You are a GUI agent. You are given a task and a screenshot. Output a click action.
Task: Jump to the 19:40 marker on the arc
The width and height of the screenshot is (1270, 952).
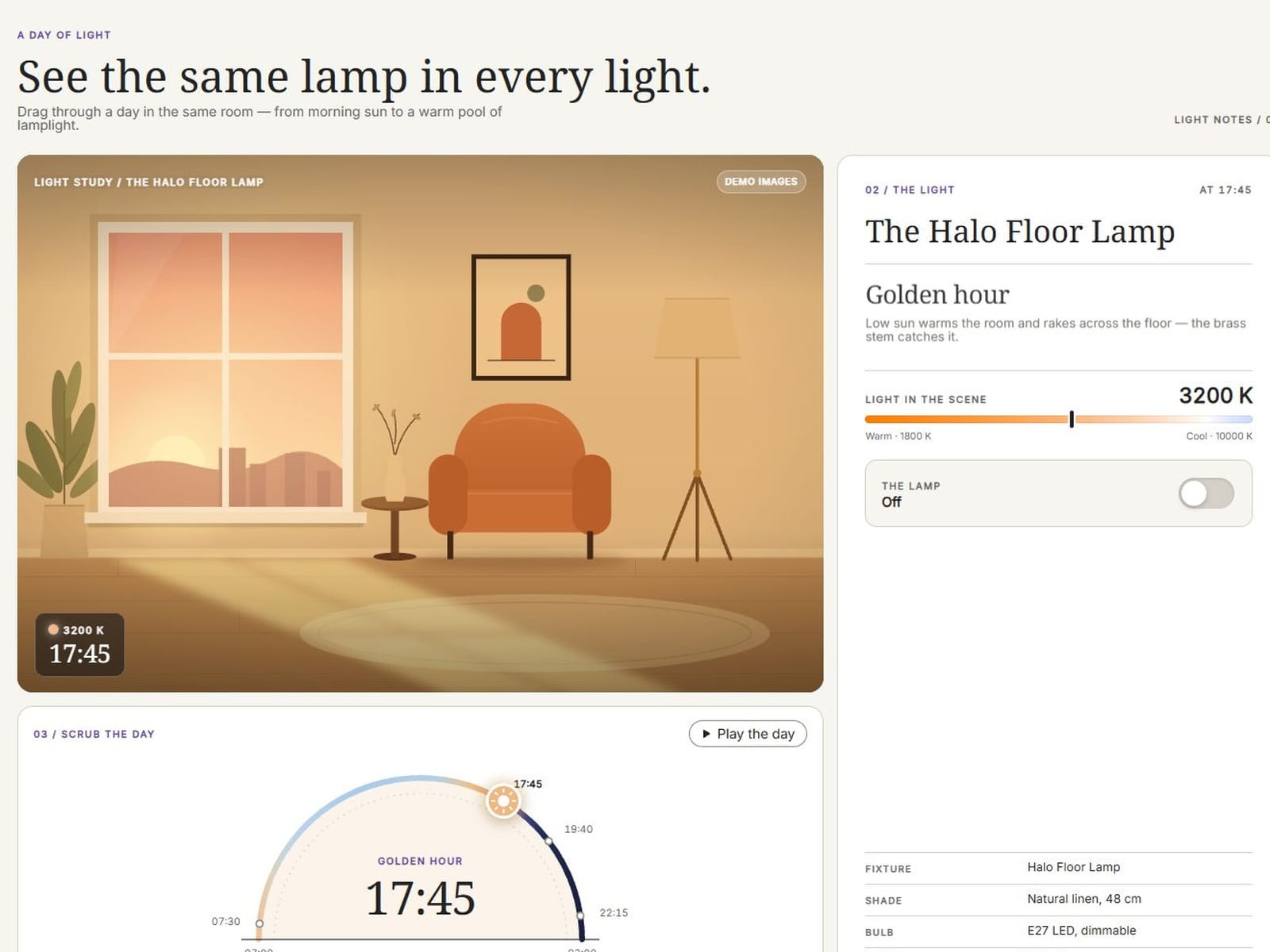(x=548, y=841)
